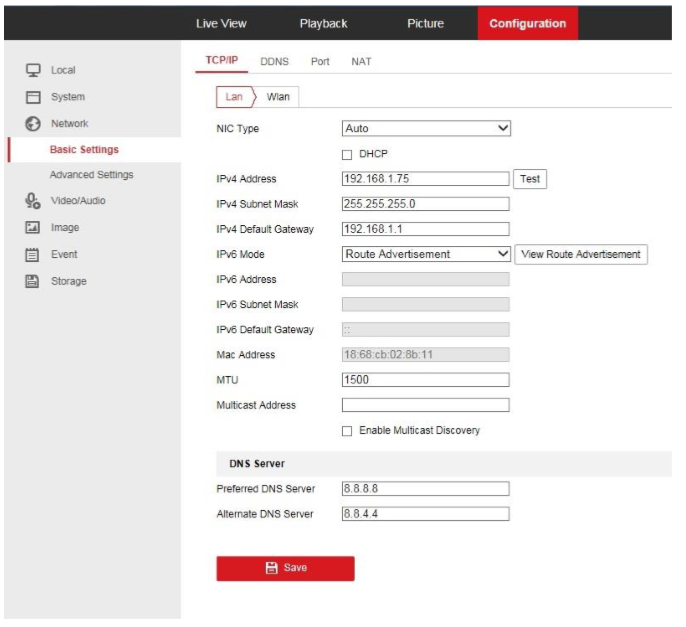Open Advanced Settings in sidebar
Screen dimensions: 686x627
coord(91,175)
